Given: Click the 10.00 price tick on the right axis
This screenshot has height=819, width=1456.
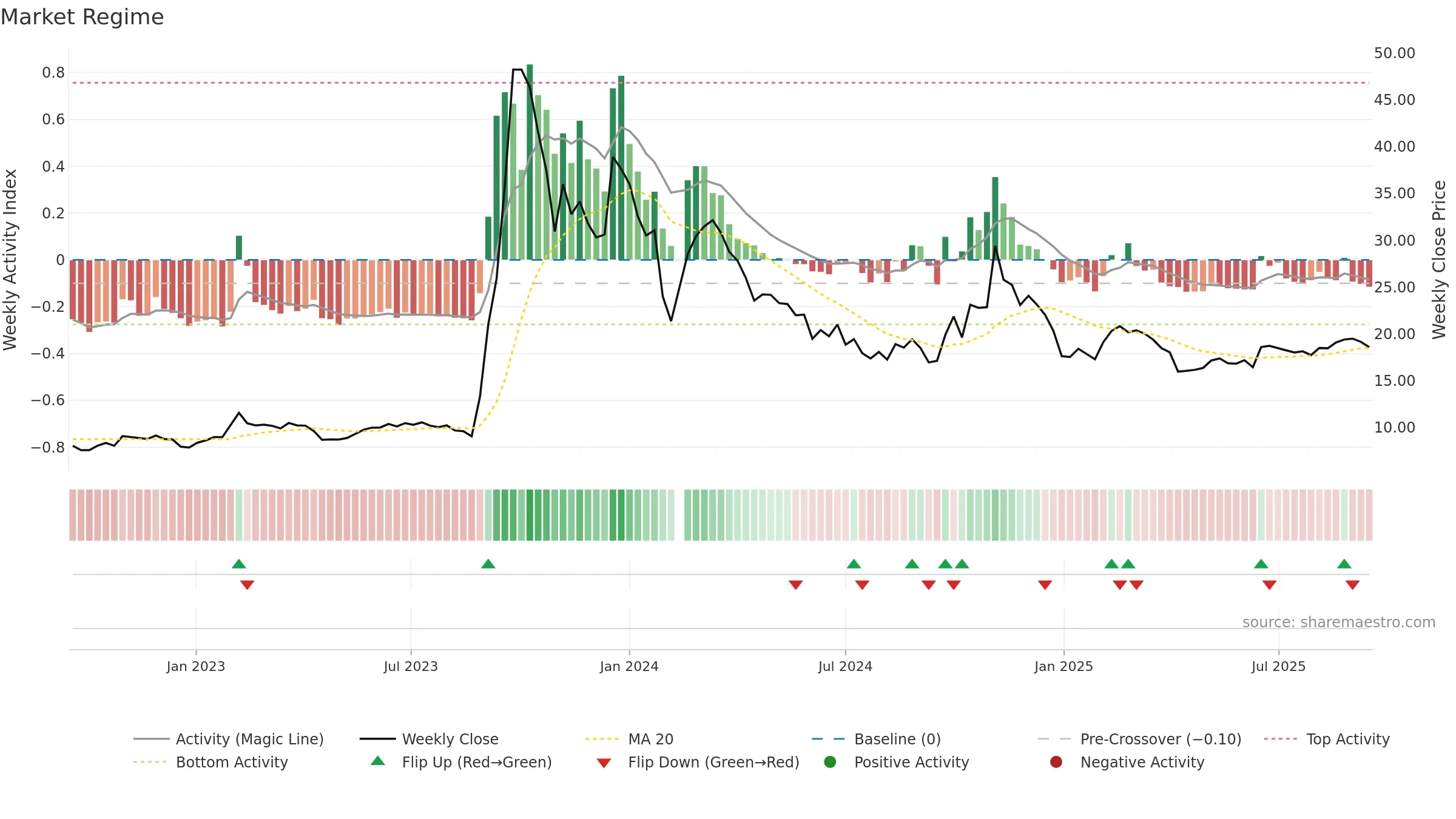Looking at the screenshot, I should (x=1395, y=428).
